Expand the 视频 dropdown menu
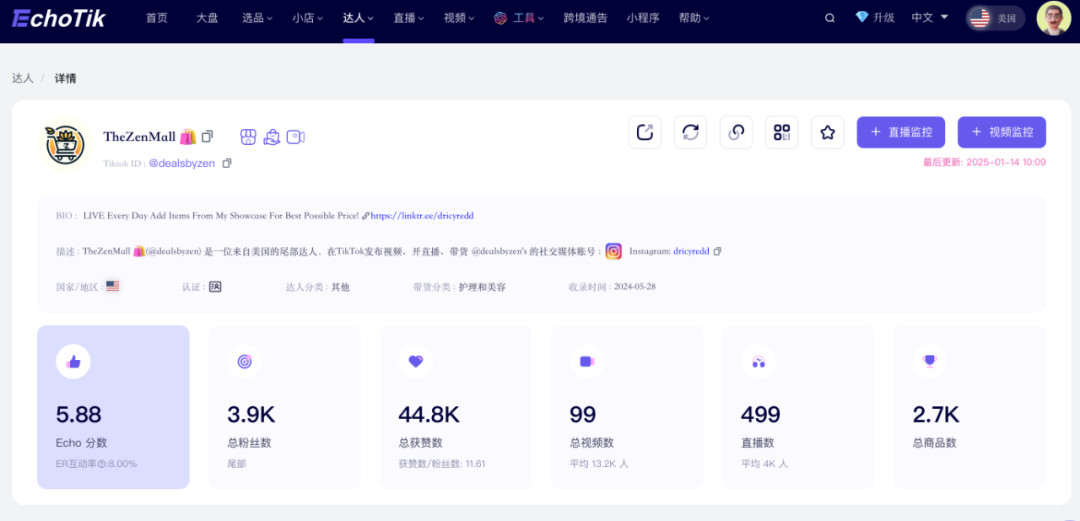The image size is (1080, 521). click(459, 18)
